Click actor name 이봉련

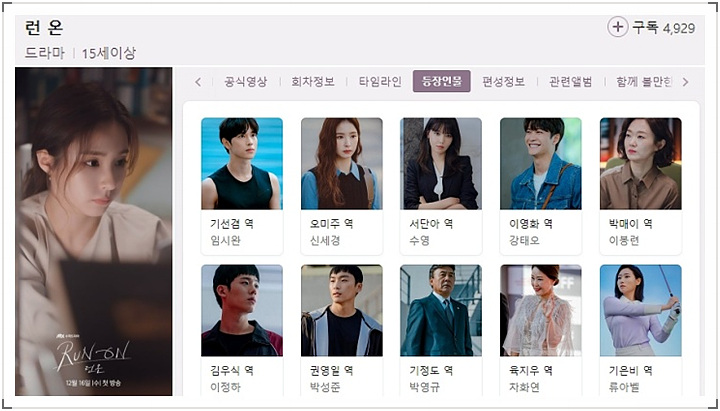[624, 241]
